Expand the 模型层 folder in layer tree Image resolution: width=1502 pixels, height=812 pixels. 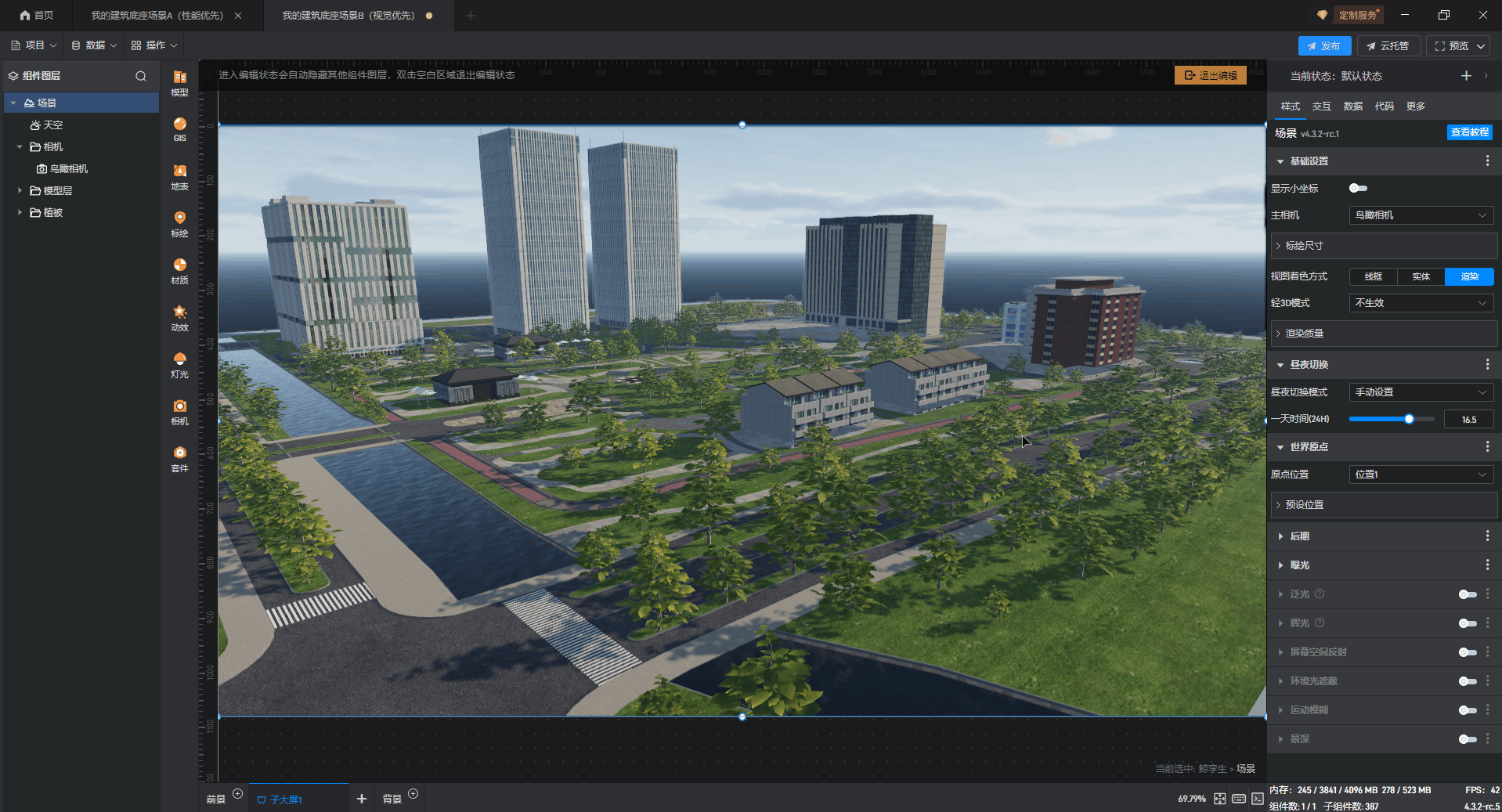(x=20, y=190)
